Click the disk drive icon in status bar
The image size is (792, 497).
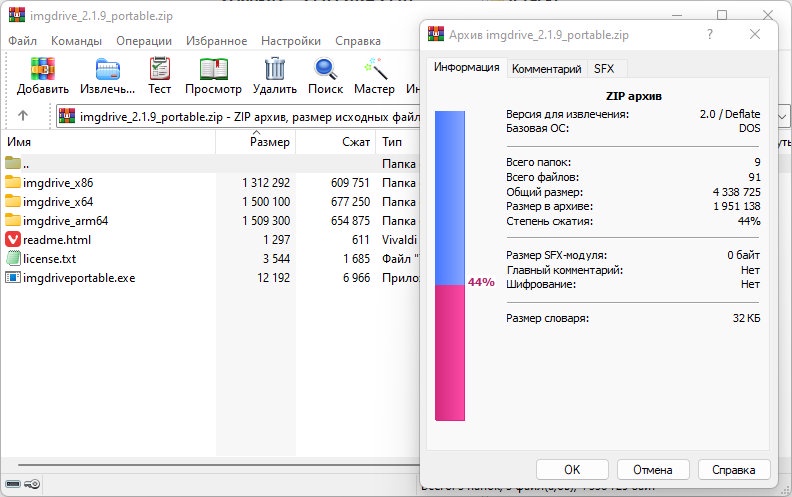pos(13,484)
